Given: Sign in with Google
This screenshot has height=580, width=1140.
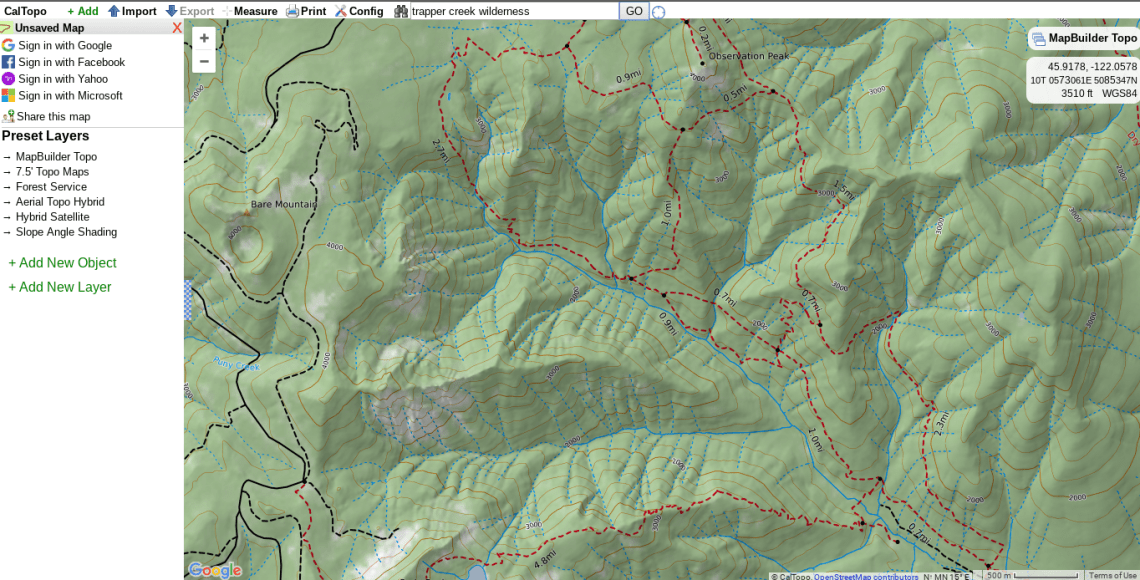Looking at the screenshot, I should (65, 45).
